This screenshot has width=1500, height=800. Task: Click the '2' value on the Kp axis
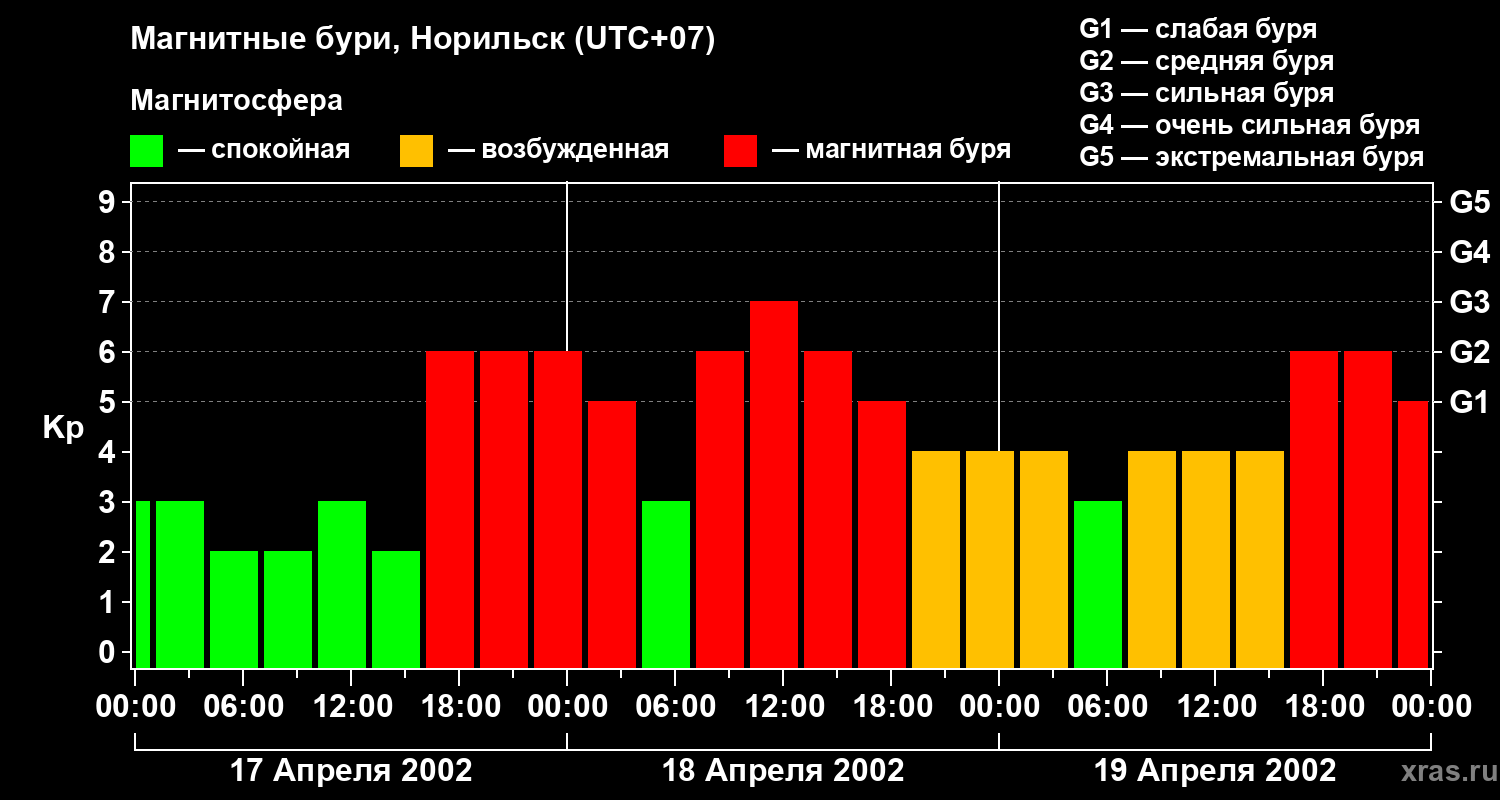click(109, 552)
